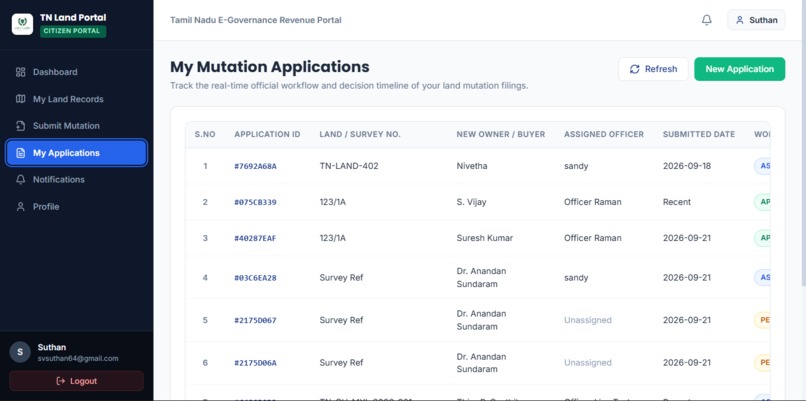Click the My Mutation Applications heading

point(270,67)
